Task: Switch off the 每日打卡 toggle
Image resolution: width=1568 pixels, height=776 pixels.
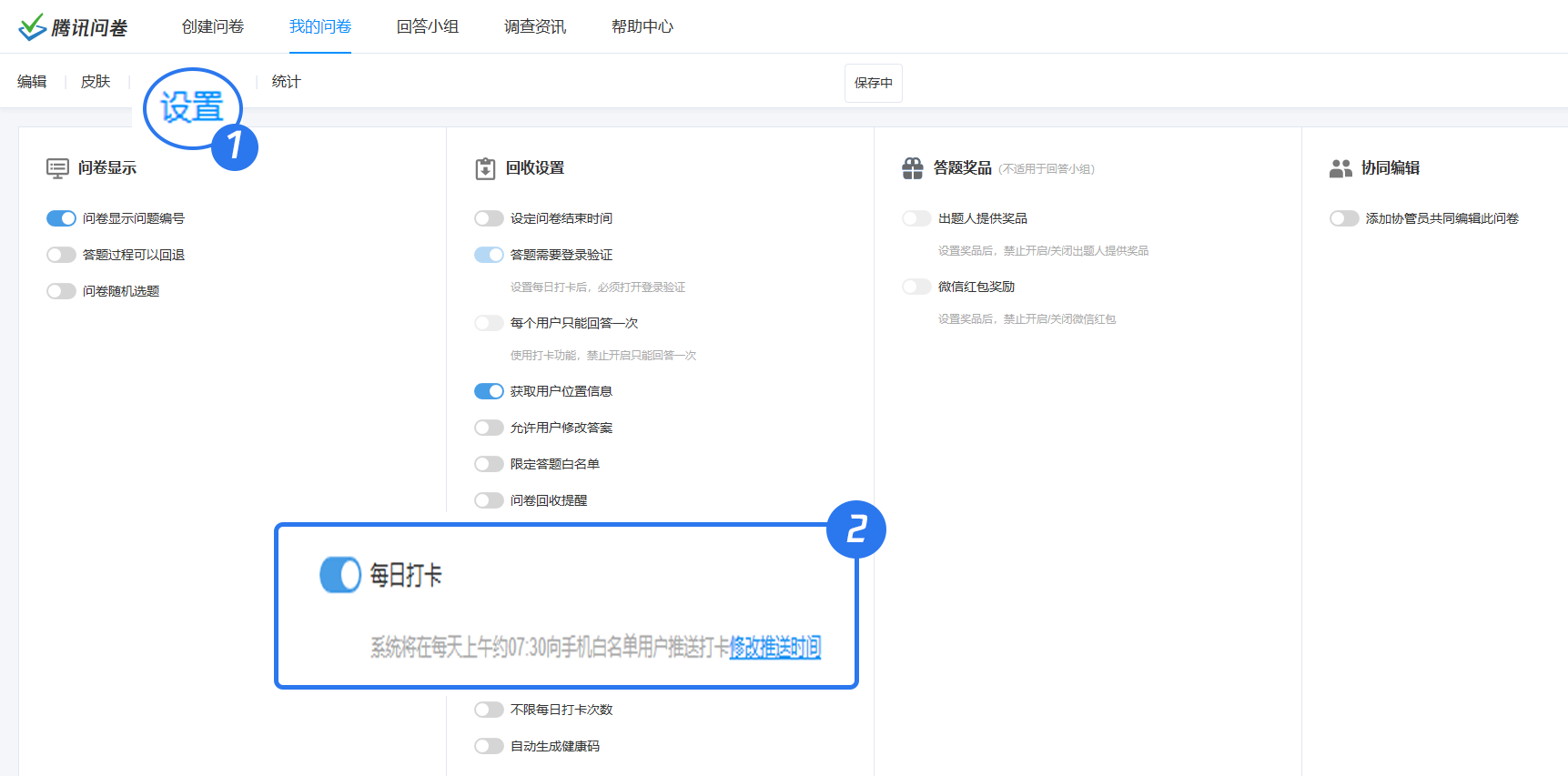Action: coord(340,575)
